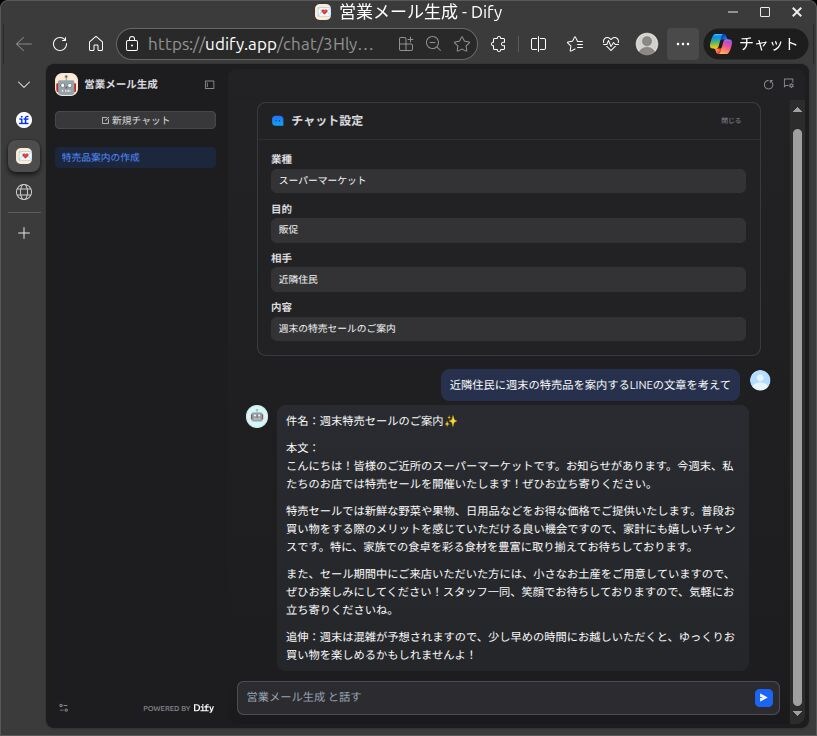The width and height of the screenshot is (817, 736).
Task: Open the app install icon in address bar
Action: click(406, 44)
